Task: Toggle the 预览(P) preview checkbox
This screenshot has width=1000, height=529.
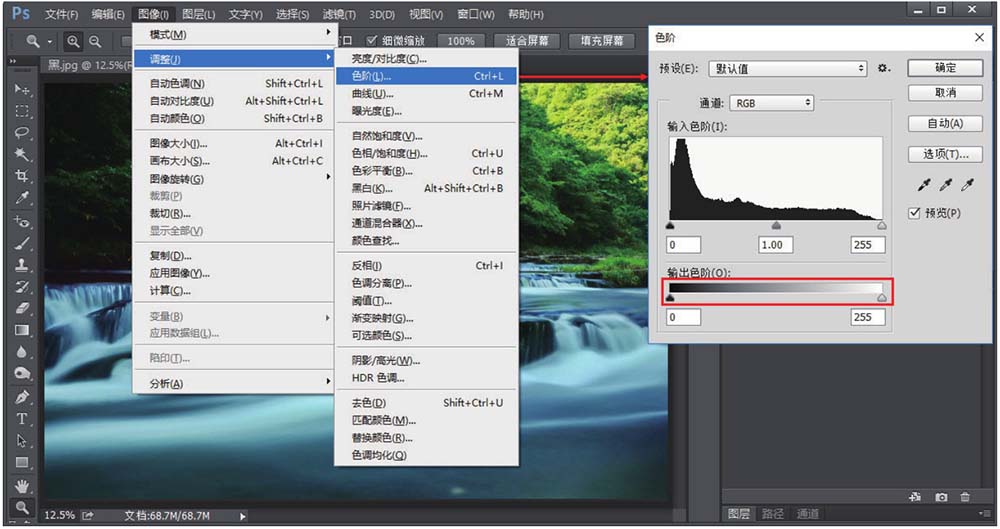Action: pyautogui.click(x=914, y=213)
